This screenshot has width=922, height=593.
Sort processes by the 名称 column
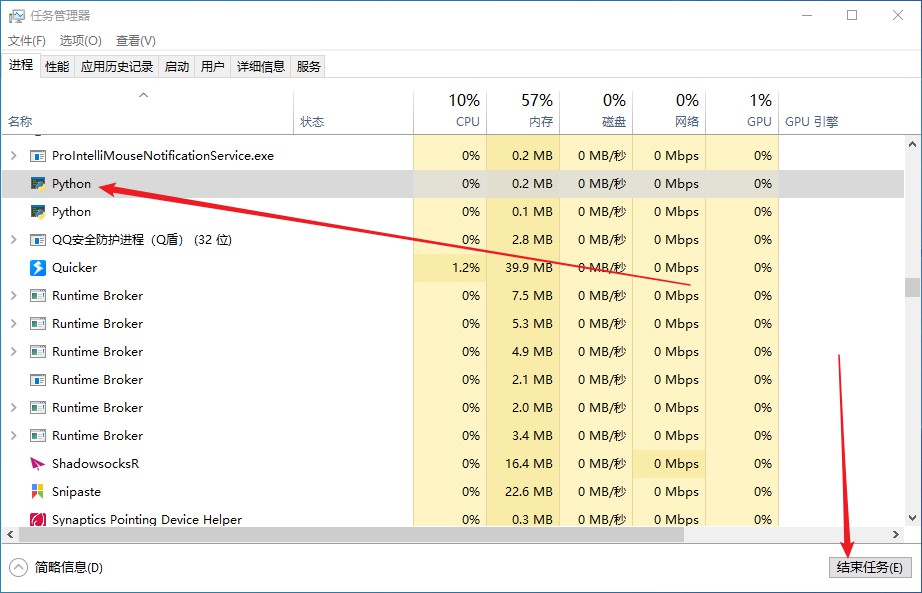point(147,113)
